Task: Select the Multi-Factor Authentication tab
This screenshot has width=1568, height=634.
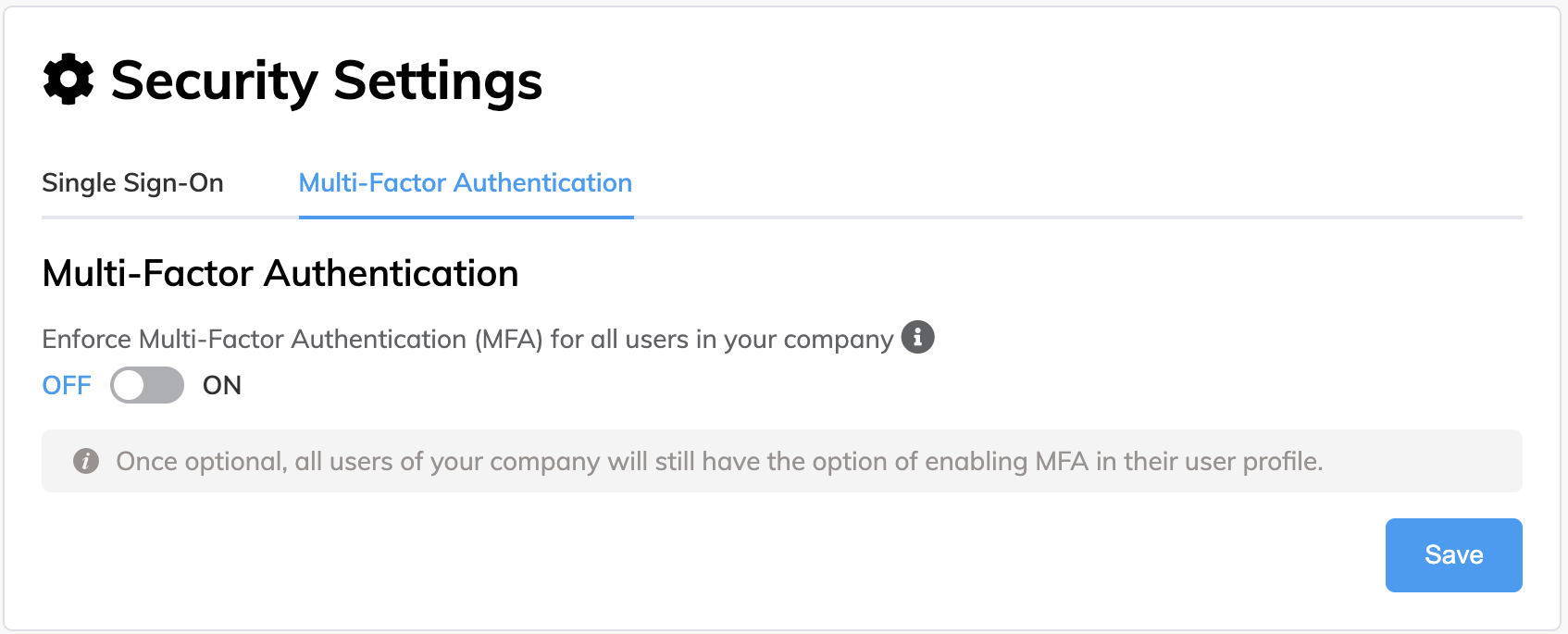Action: pos(464,183)
